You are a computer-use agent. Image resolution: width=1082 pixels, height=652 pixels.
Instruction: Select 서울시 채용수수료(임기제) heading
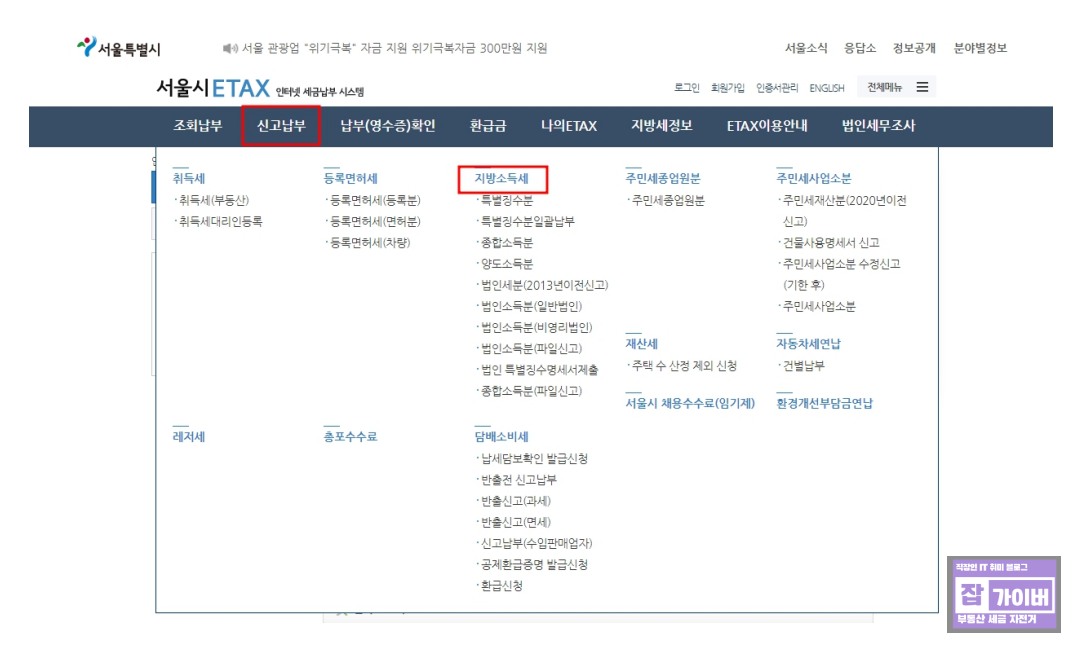pyautogui.click(x=690, y=403)
